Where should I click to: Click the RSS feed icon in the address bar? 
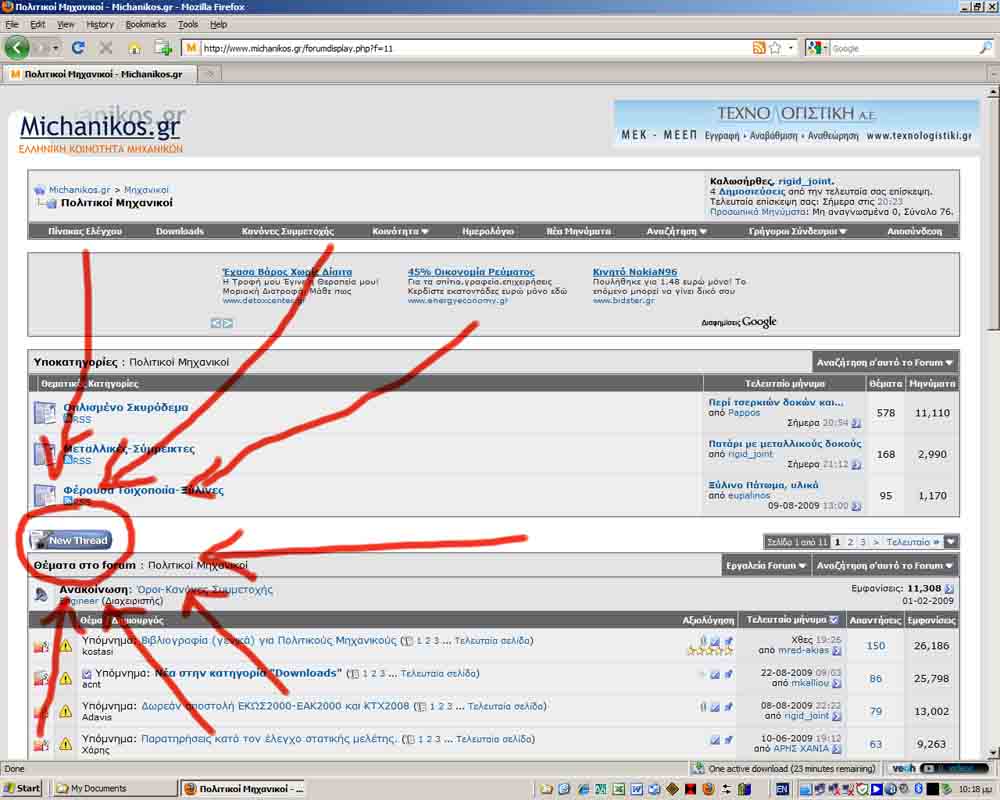tap(759, 47)
